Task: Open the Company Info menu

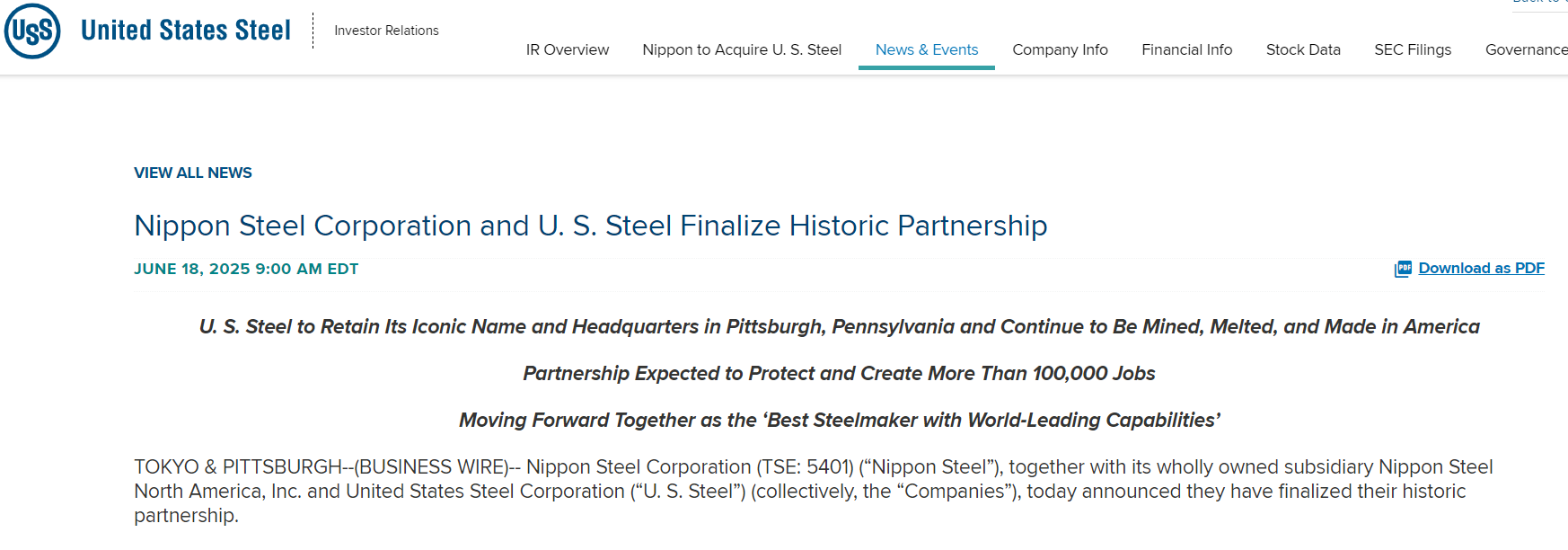Action: (x=1060, y=50)
